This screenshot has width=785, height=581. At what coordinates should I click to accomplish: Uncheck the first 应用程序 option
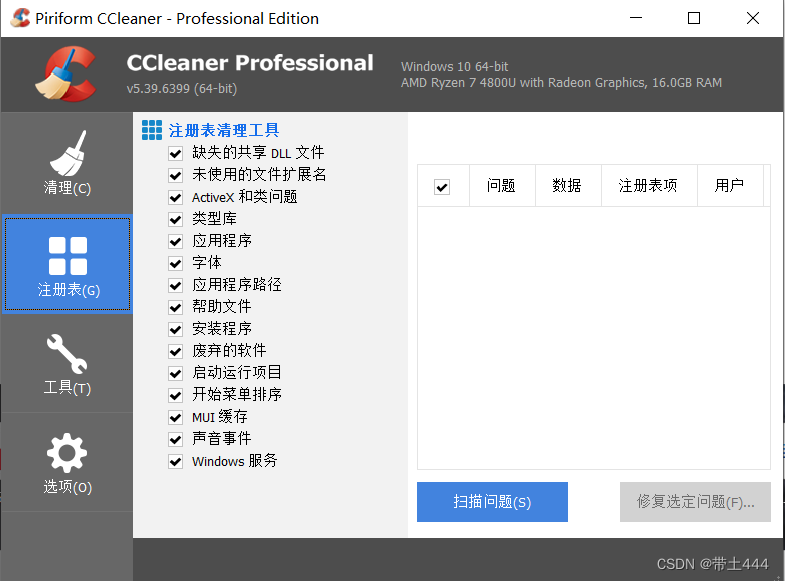(175, 241)
